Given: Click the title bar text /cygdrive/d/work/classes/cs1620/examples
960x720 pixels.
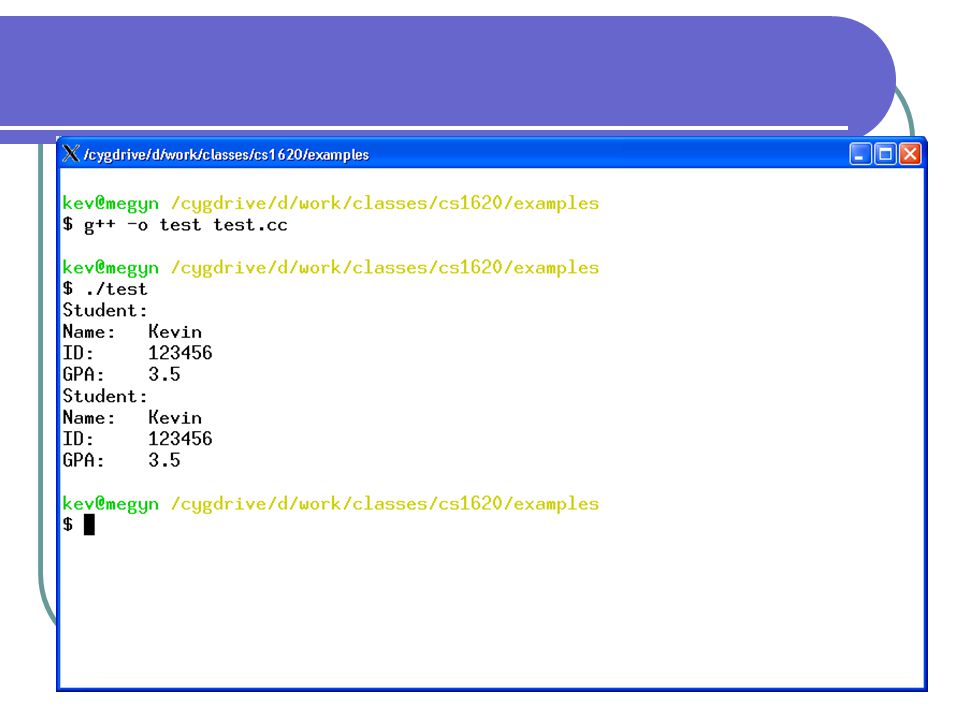Looking at the screenshot, I should 226,155.
